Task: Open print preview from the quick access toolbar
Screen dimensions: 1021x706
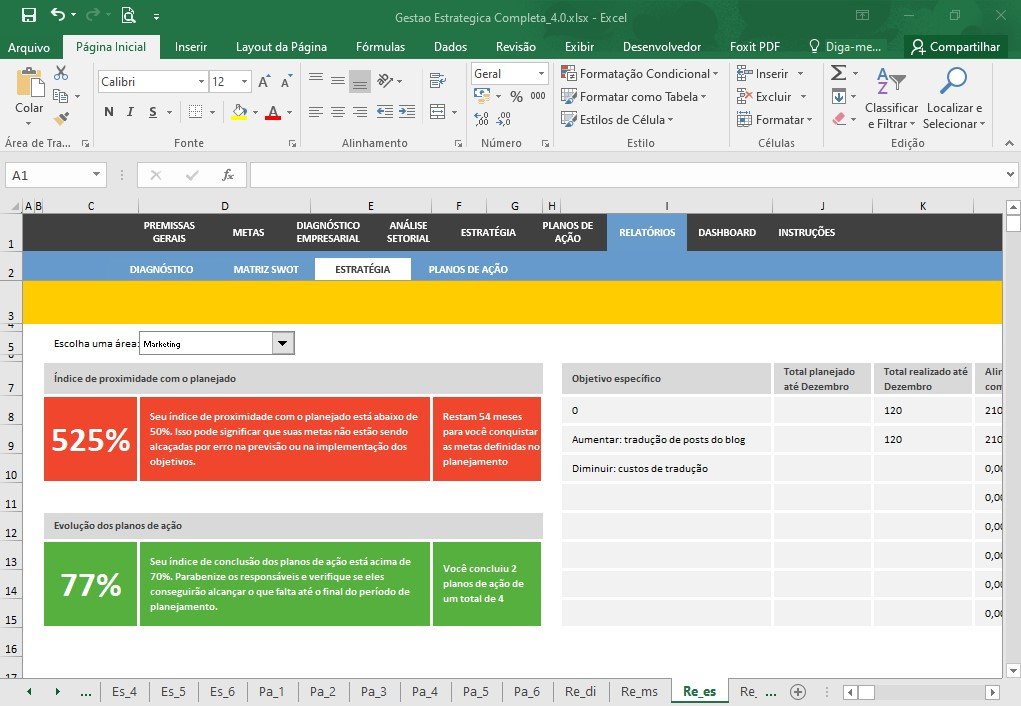Action: (x=128, y=15)
